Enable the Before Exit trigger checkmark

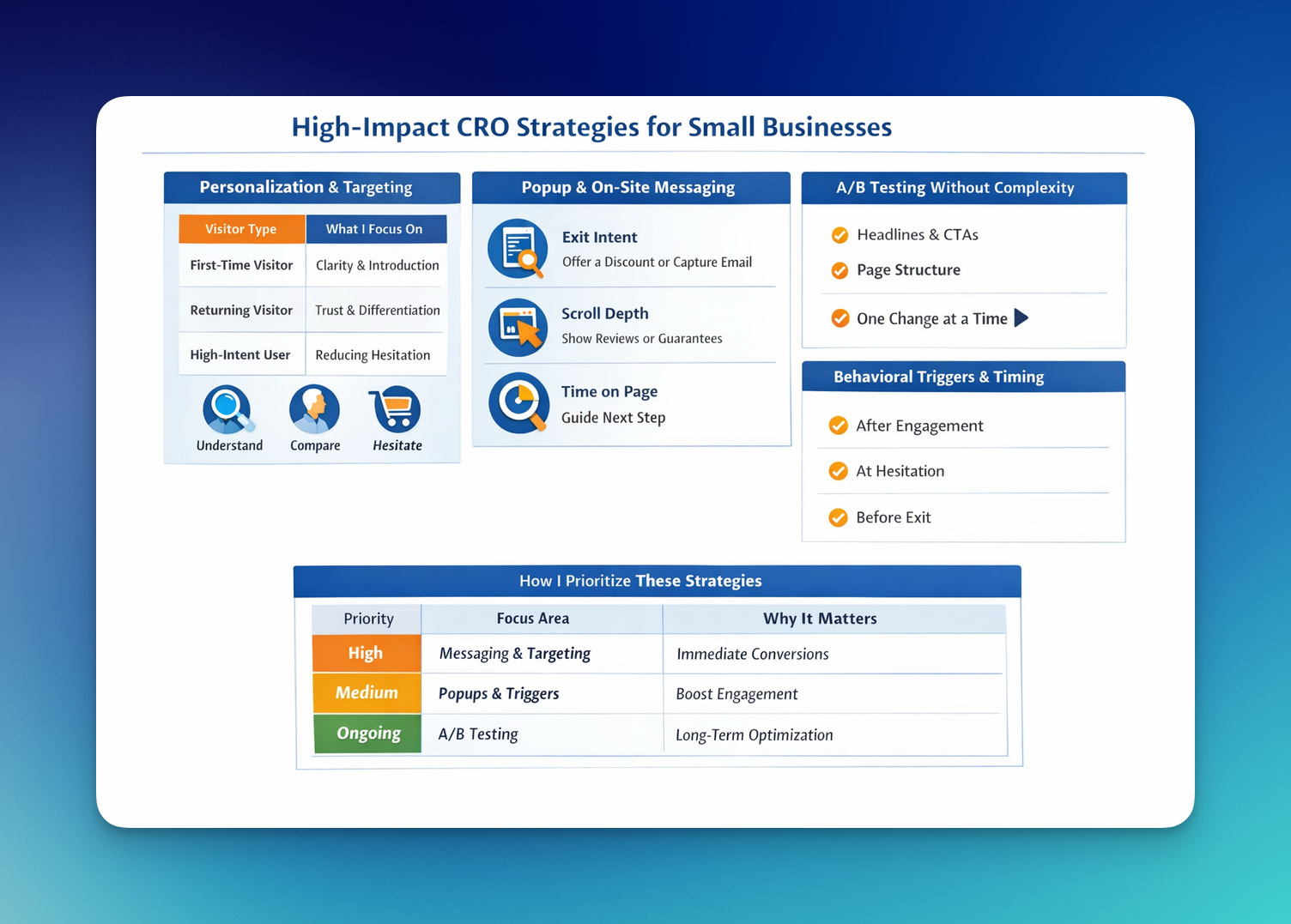(838, 517)
